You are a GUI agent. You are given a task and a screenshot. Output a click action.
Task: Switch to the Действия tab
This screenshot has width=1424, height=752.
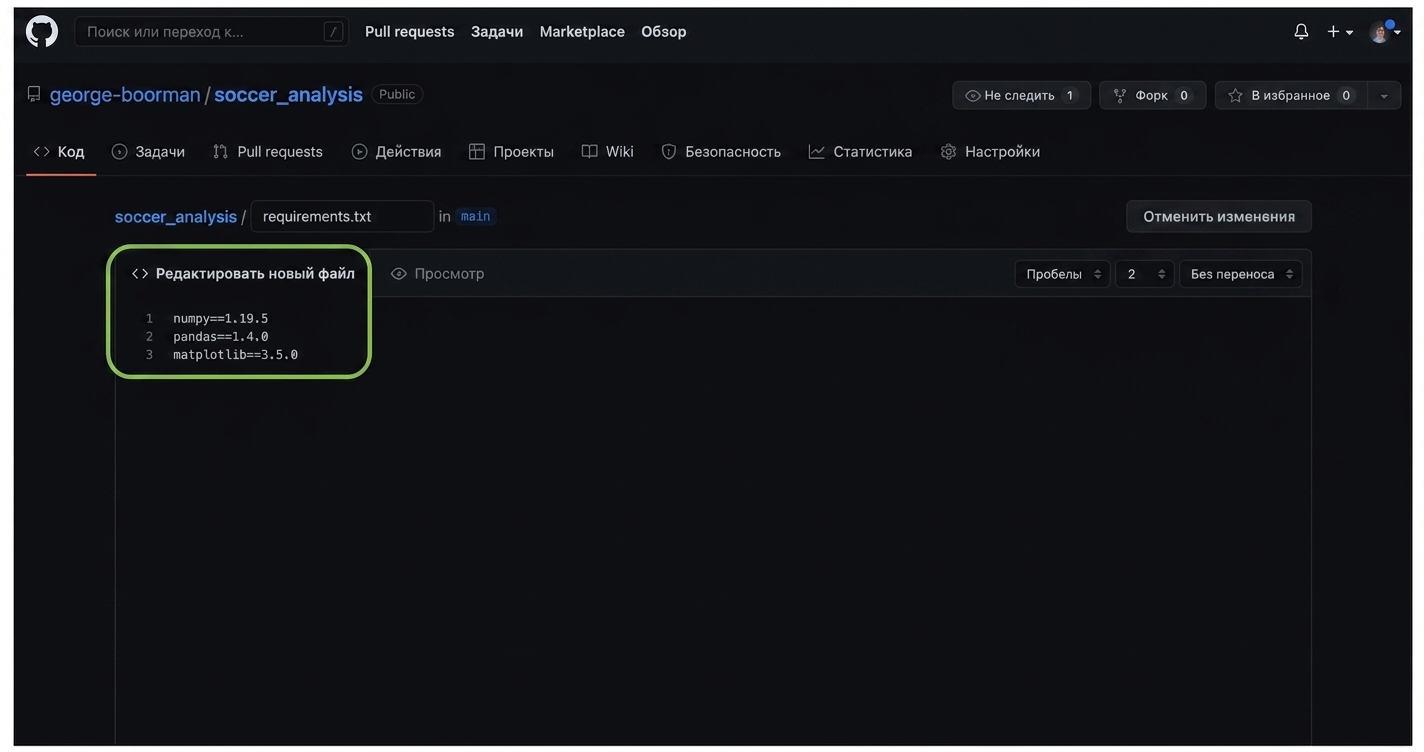pyautogui.click(x=397, y=152)
